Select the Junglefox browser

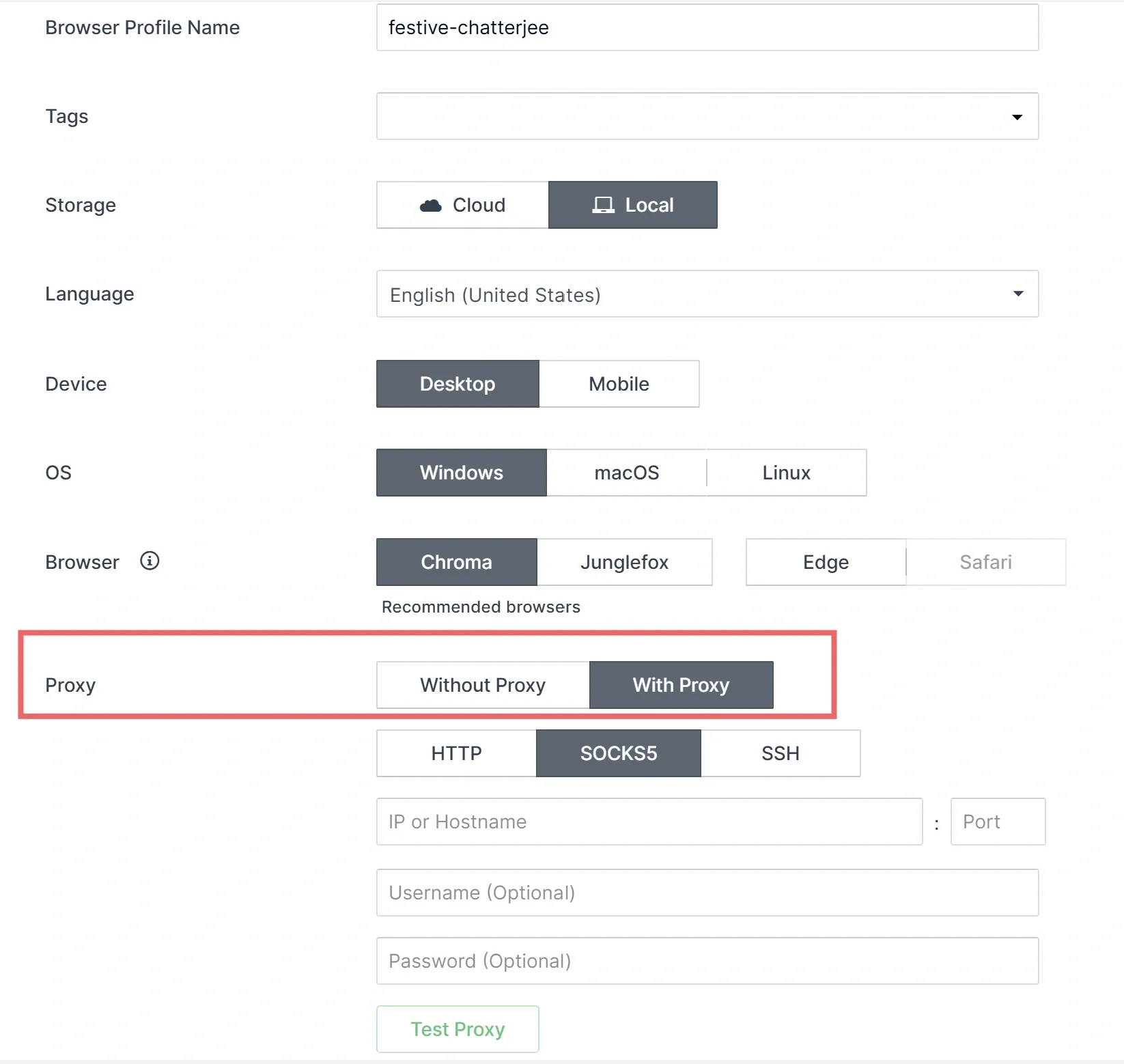[625, 562]
